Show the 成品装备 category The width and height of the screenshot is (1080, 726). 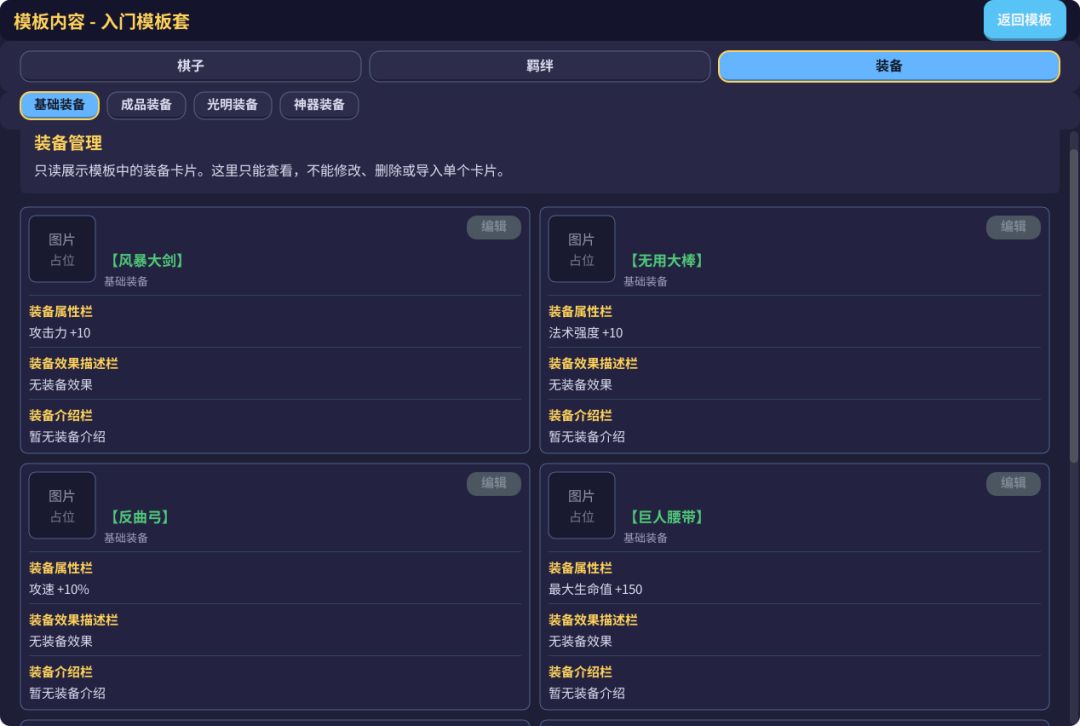[146, 105]
